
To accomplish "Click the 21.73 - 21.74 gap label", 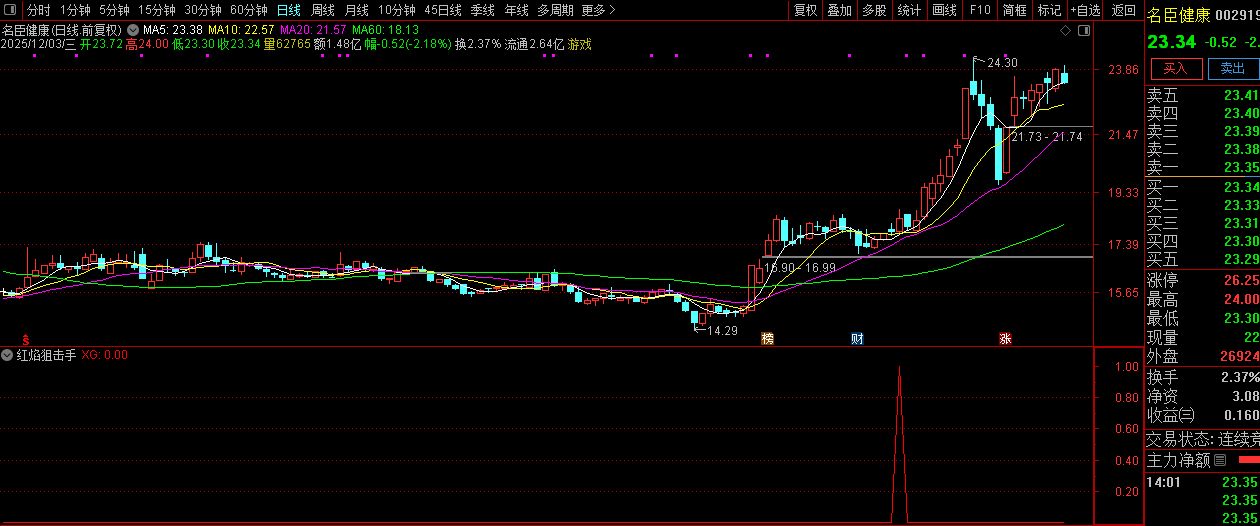I will (x=1047, y=136).
